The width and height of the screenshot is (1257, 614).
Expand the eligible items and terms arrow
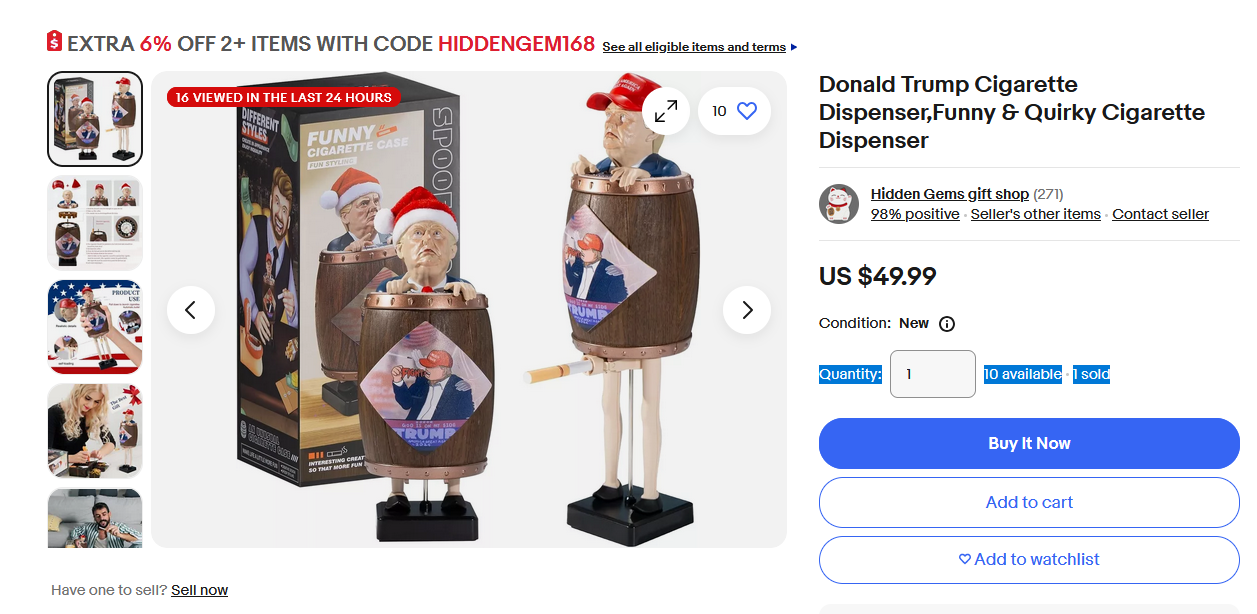click(x=794, y=47)
